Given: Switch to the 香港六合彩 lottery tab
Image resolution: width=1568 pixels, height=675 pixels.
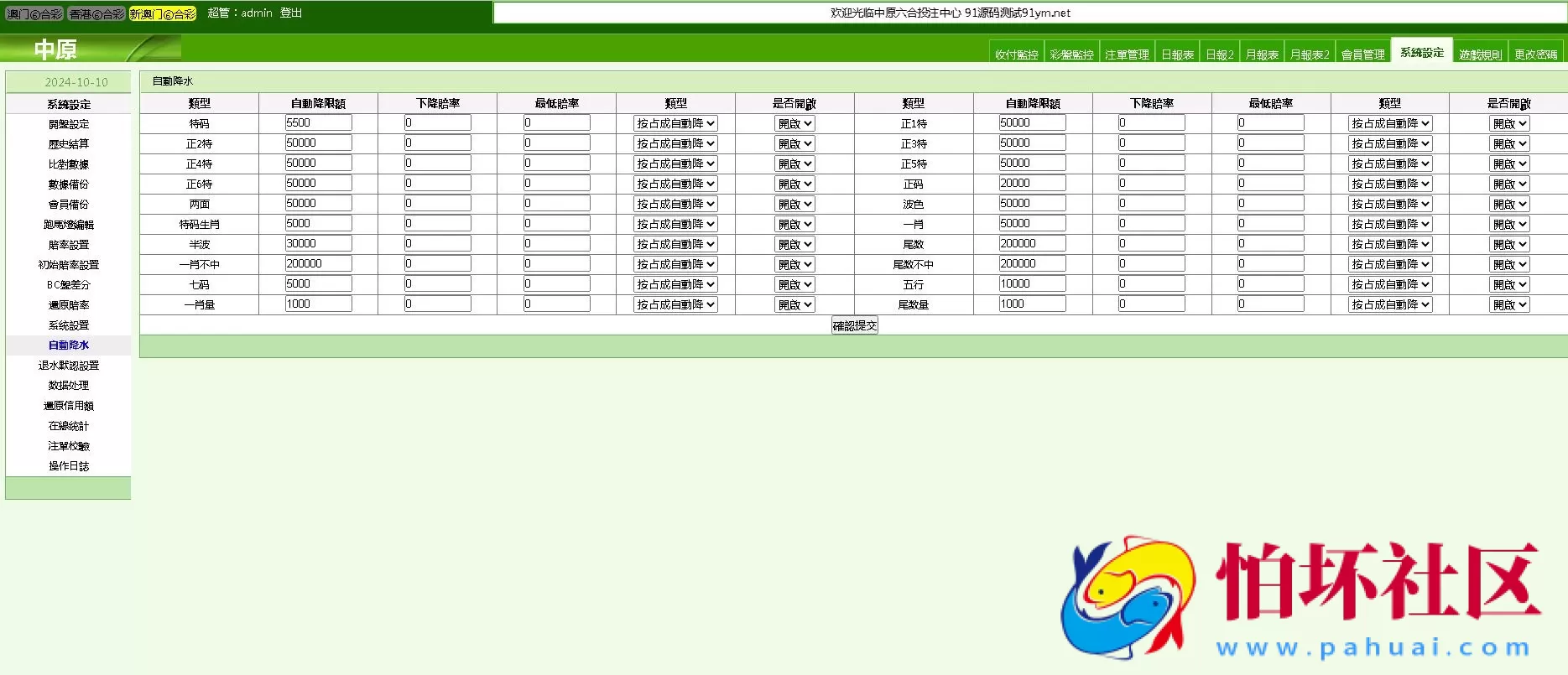Looking at the screenshot, I should pos(96,13).
